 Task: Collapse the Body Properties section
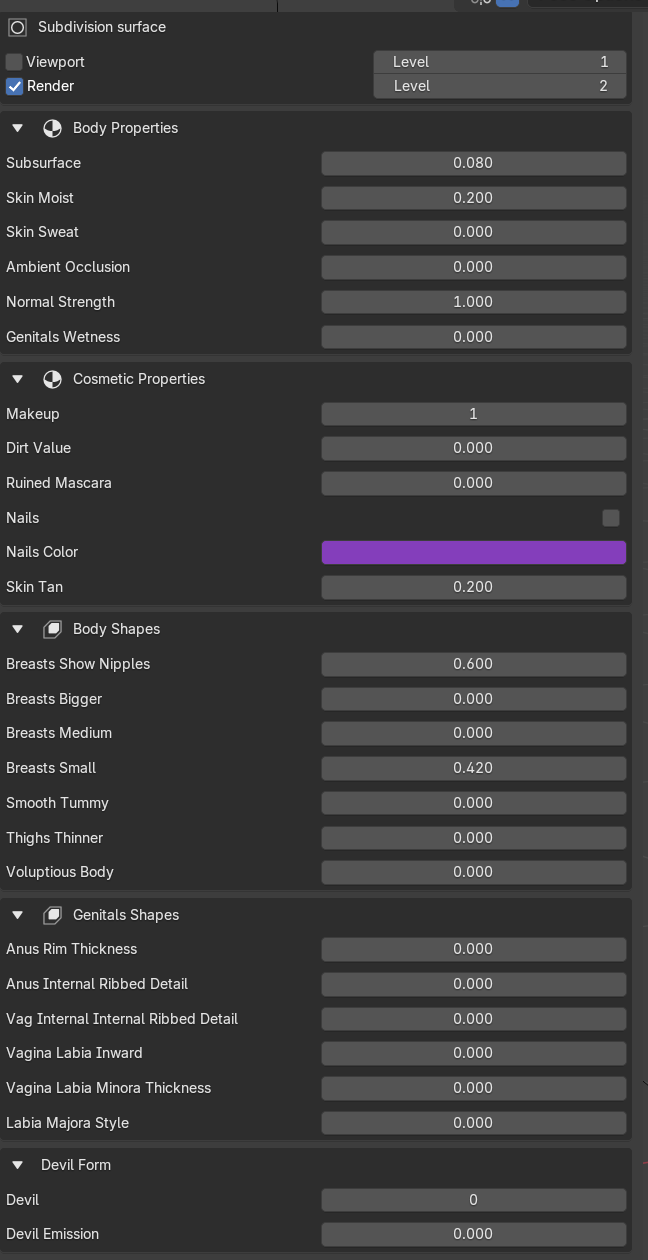[17, 128]
